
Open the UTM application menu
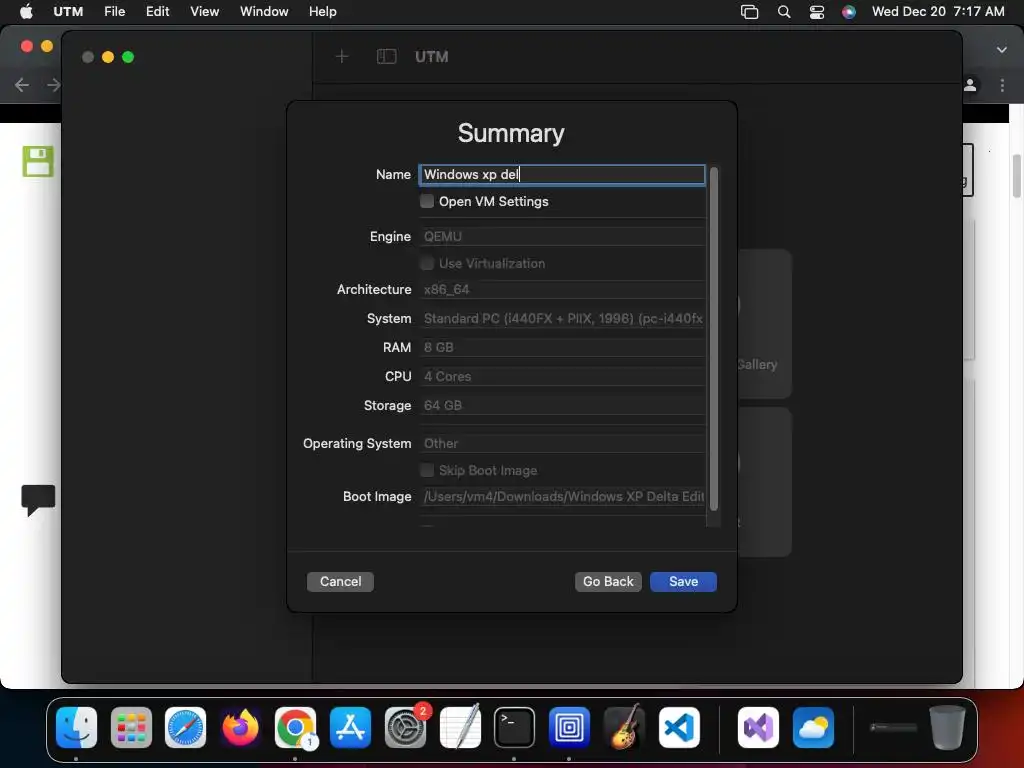pos(68,12)
